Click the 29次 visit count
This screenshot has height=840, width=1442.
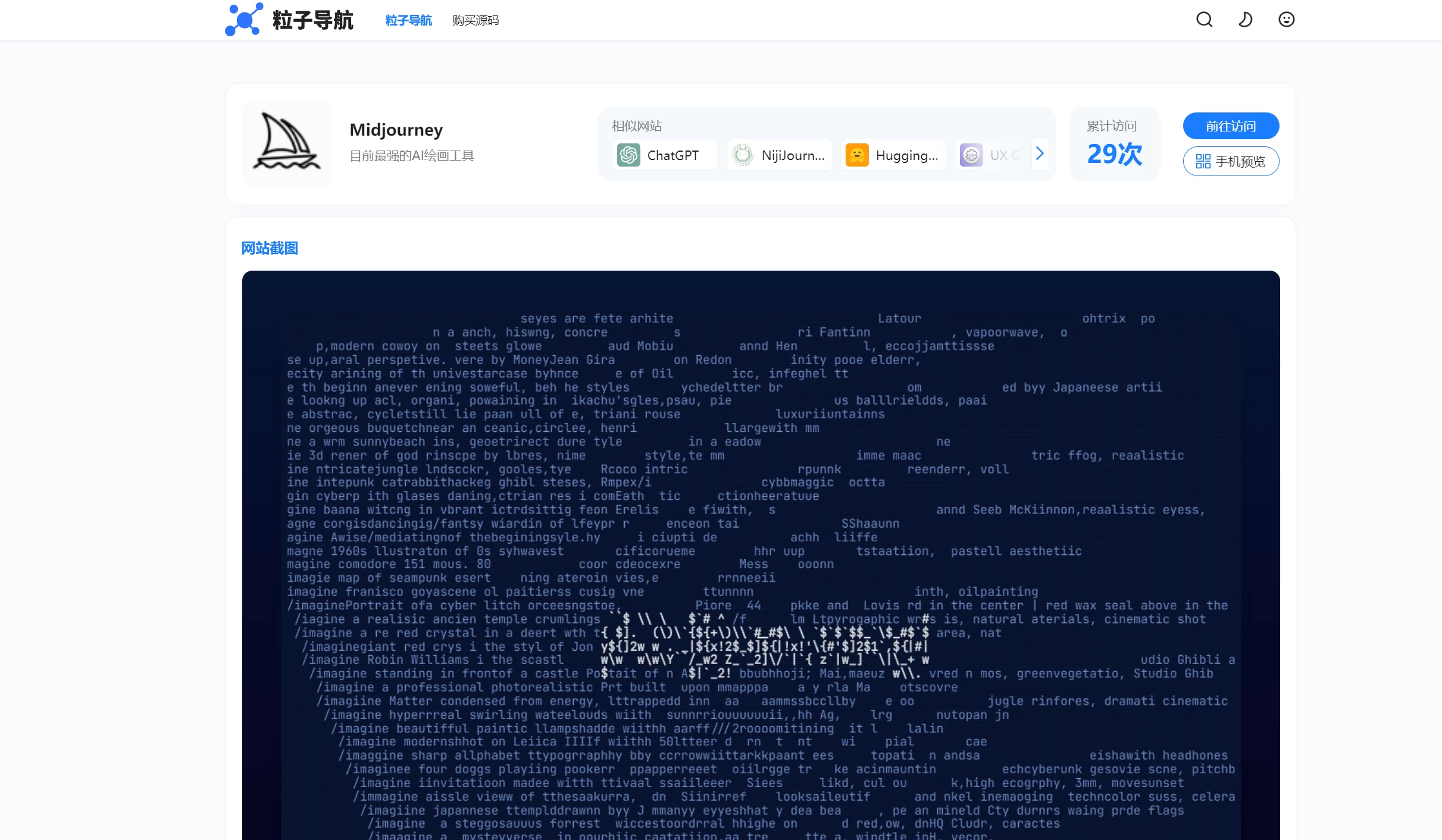[1114, 154]
